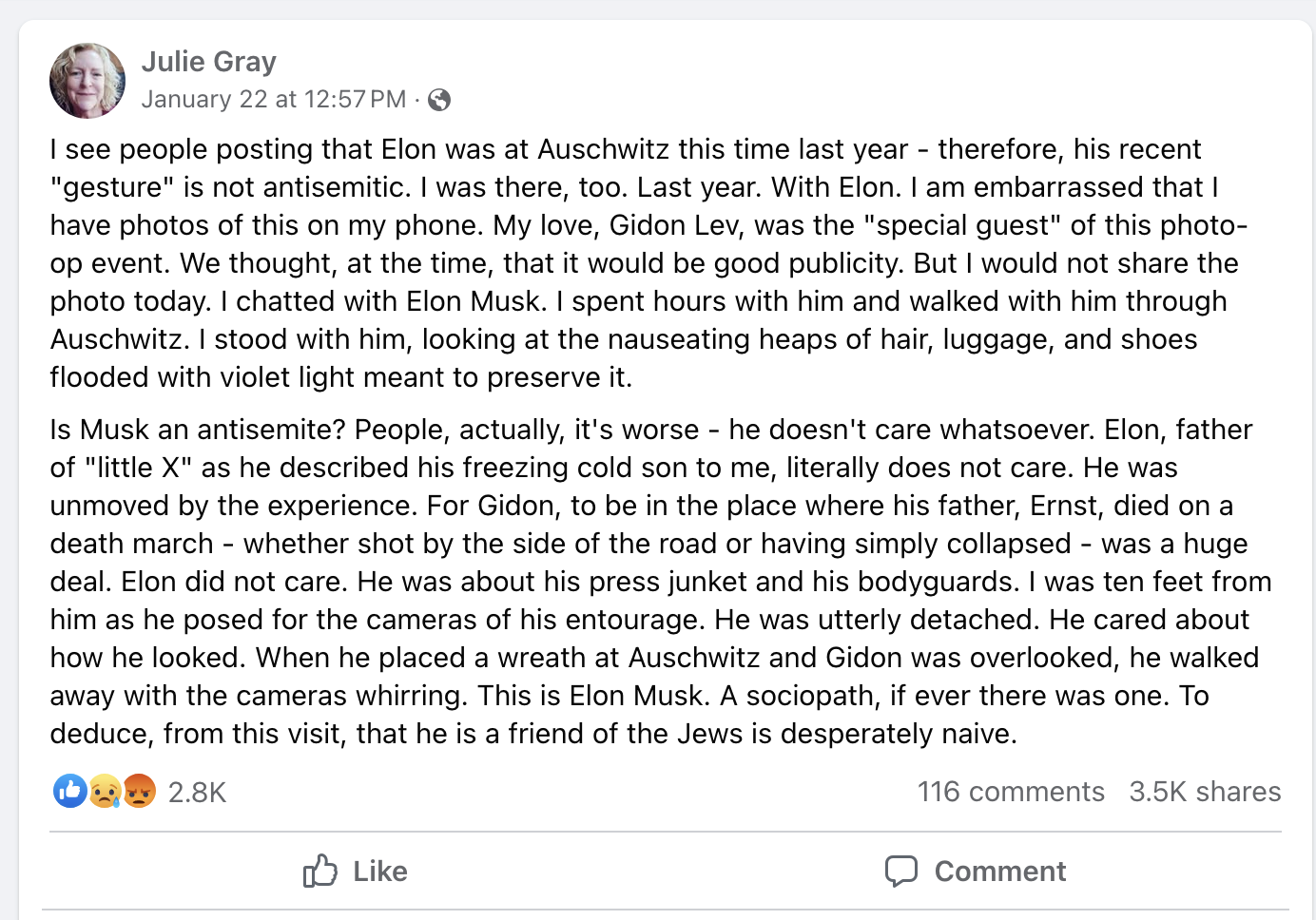Screen dimensions: 1316x920
Task: Click the speech bubble icon beside Comment
Action: coord(903,871)
